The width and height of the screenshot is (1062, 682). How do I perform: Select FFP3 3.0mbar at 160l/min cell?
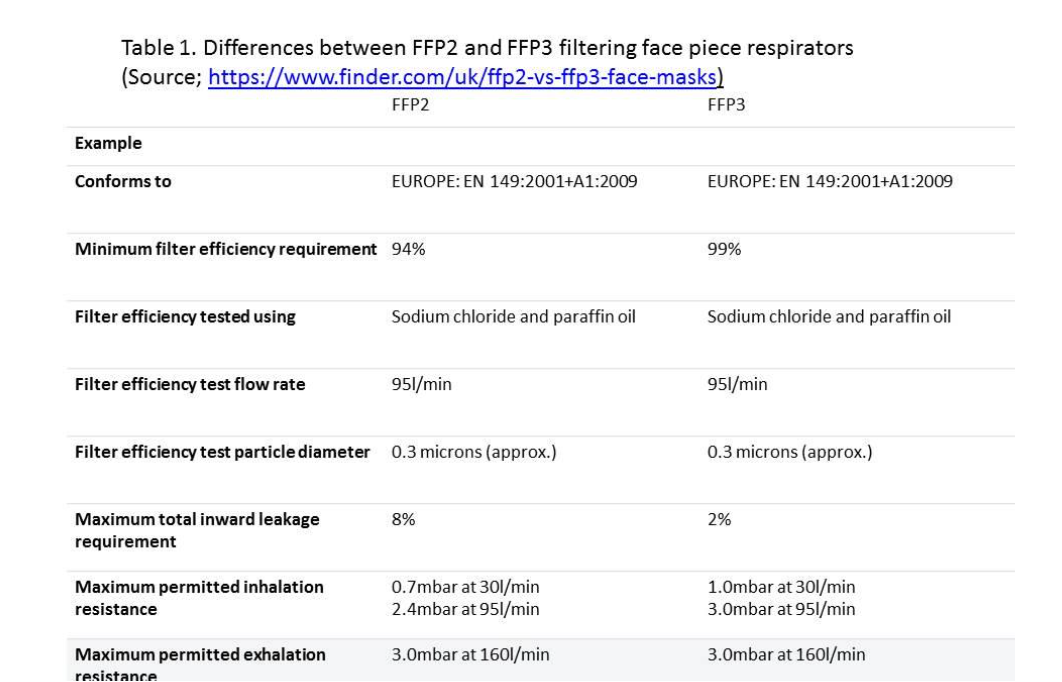(x=786, y=655)
